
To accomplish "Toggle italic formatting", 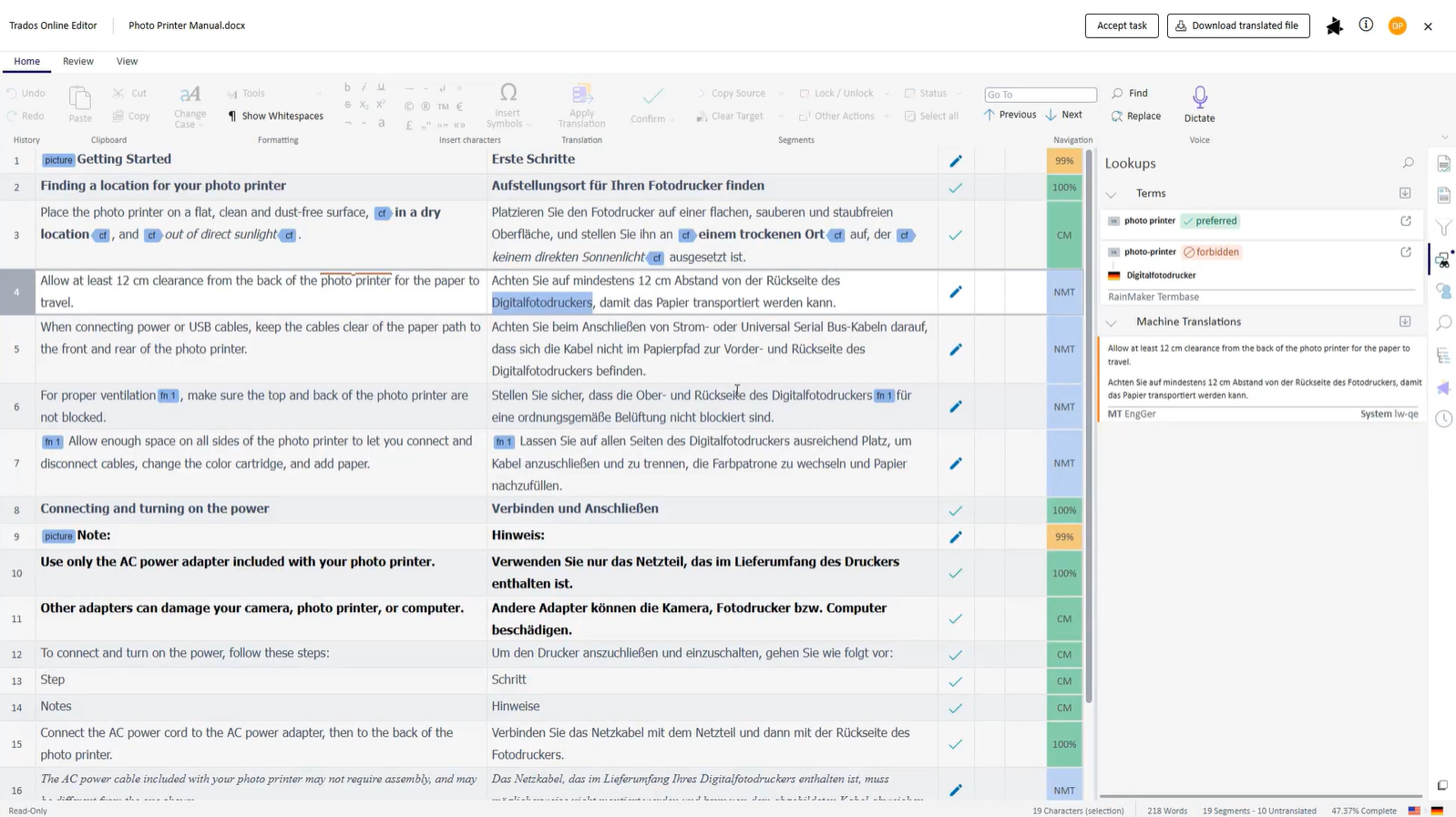I will coord(364,87).
